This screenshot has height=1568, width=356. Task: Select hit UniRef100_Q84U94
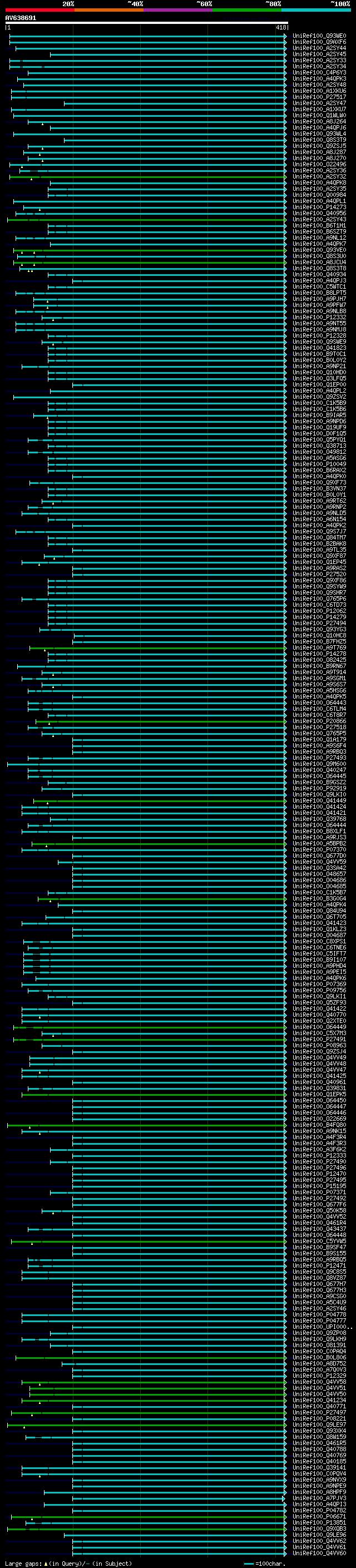point(319,911)
